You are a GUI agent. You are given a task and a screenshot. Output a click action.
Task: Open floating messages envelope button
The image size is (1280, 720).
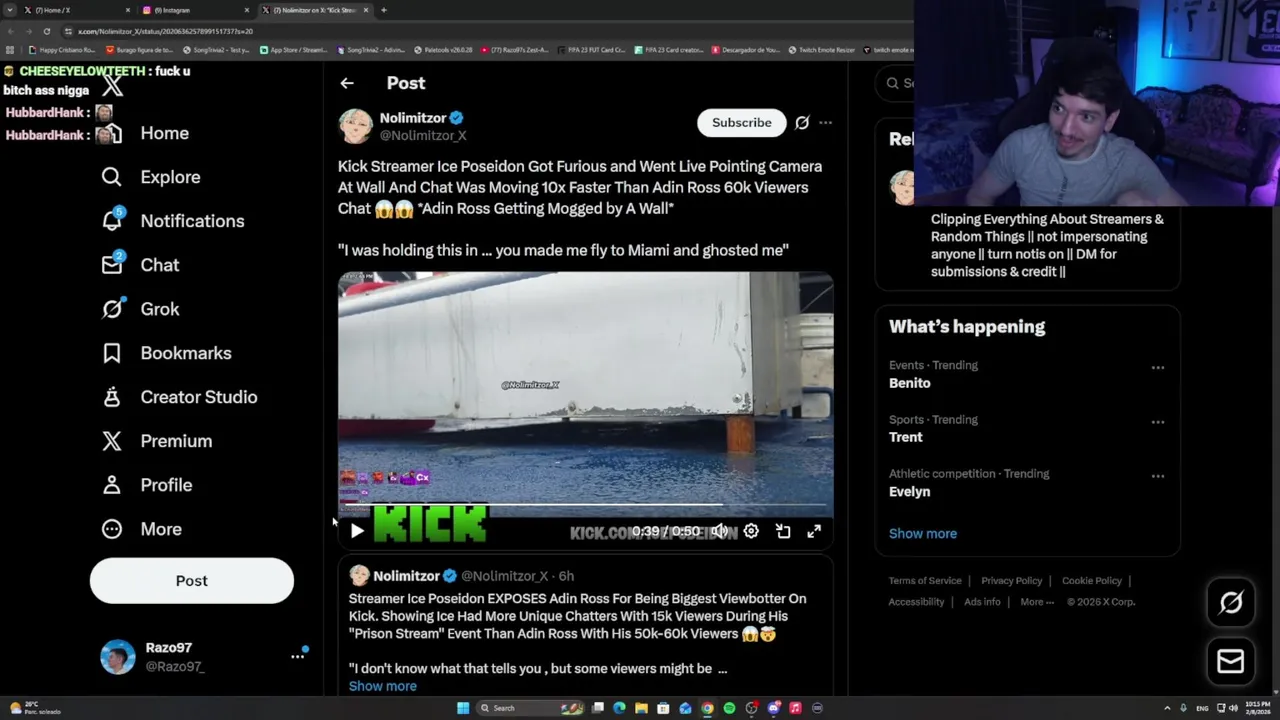pos(1231,661)
